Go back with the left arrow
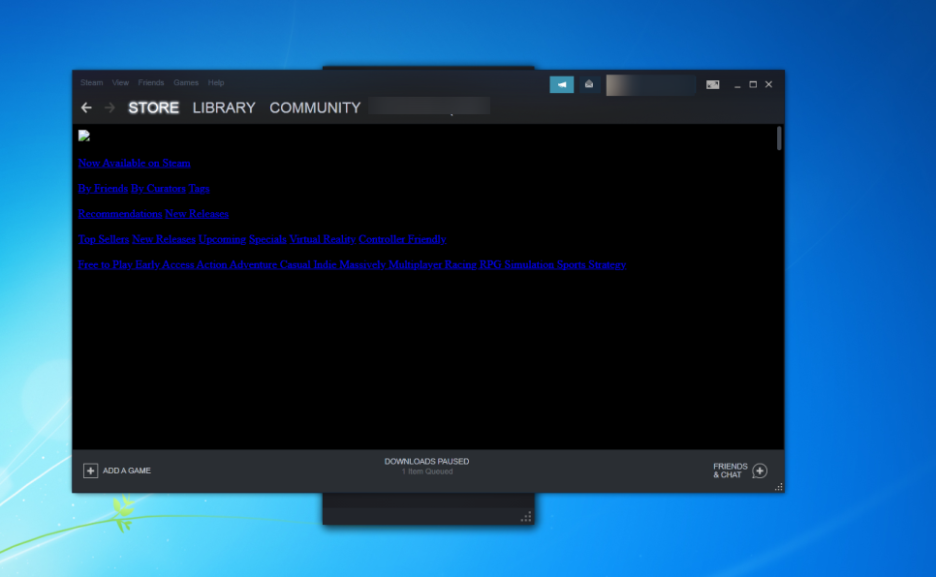 [x=87, y=107]
